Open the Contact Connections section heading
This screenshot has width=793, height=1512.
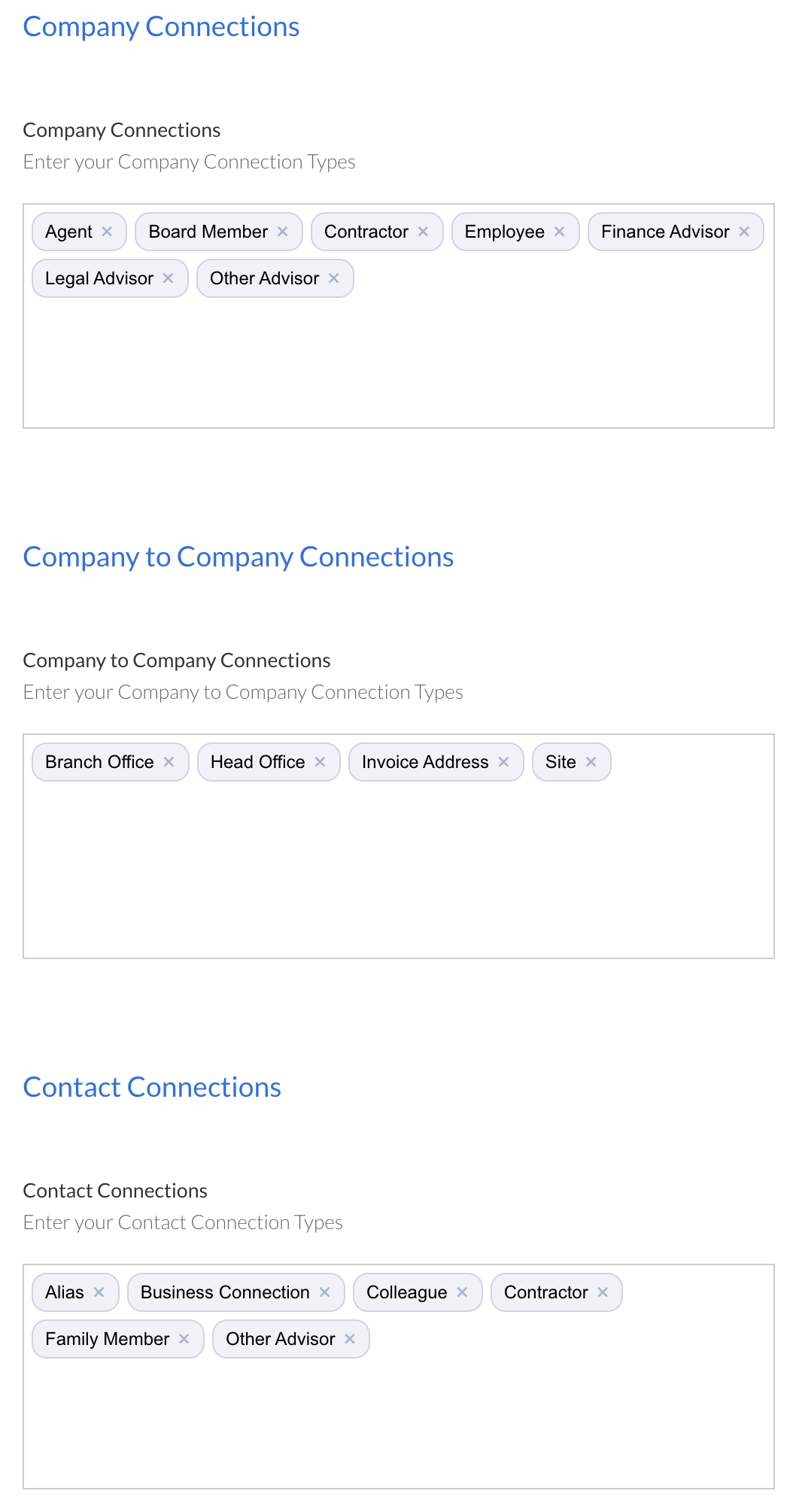(x=152, y=1086)
